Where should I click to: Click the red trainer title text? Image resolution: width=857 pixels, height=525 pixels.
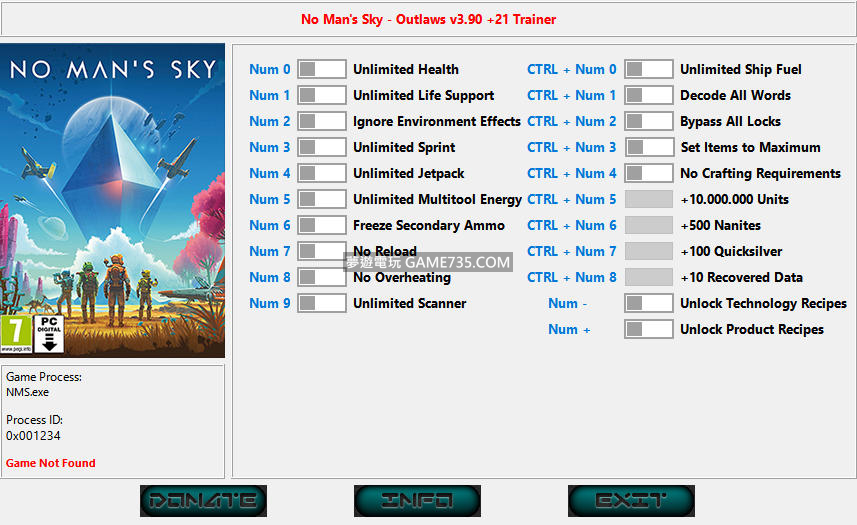pyautogui.click(x=428, y=20)
